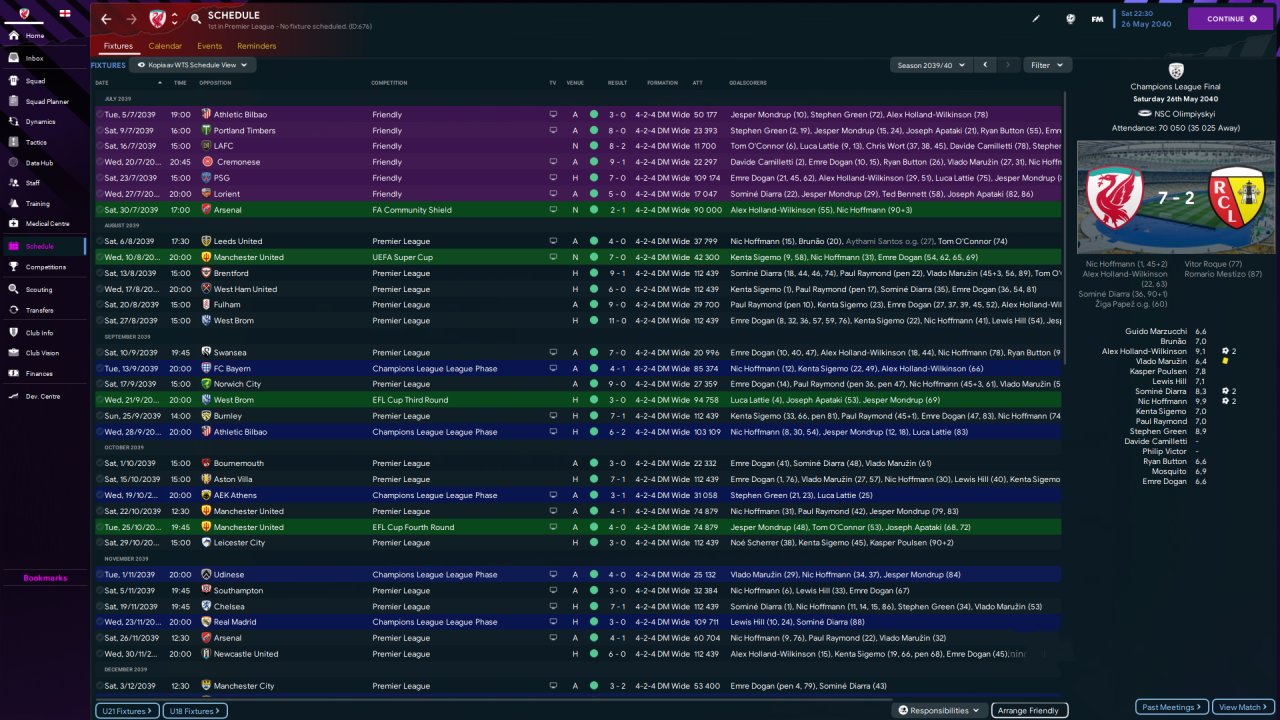Click the Arrange Friendly button
This screenshot has width=1280, height=720.
pos(1030,711)
